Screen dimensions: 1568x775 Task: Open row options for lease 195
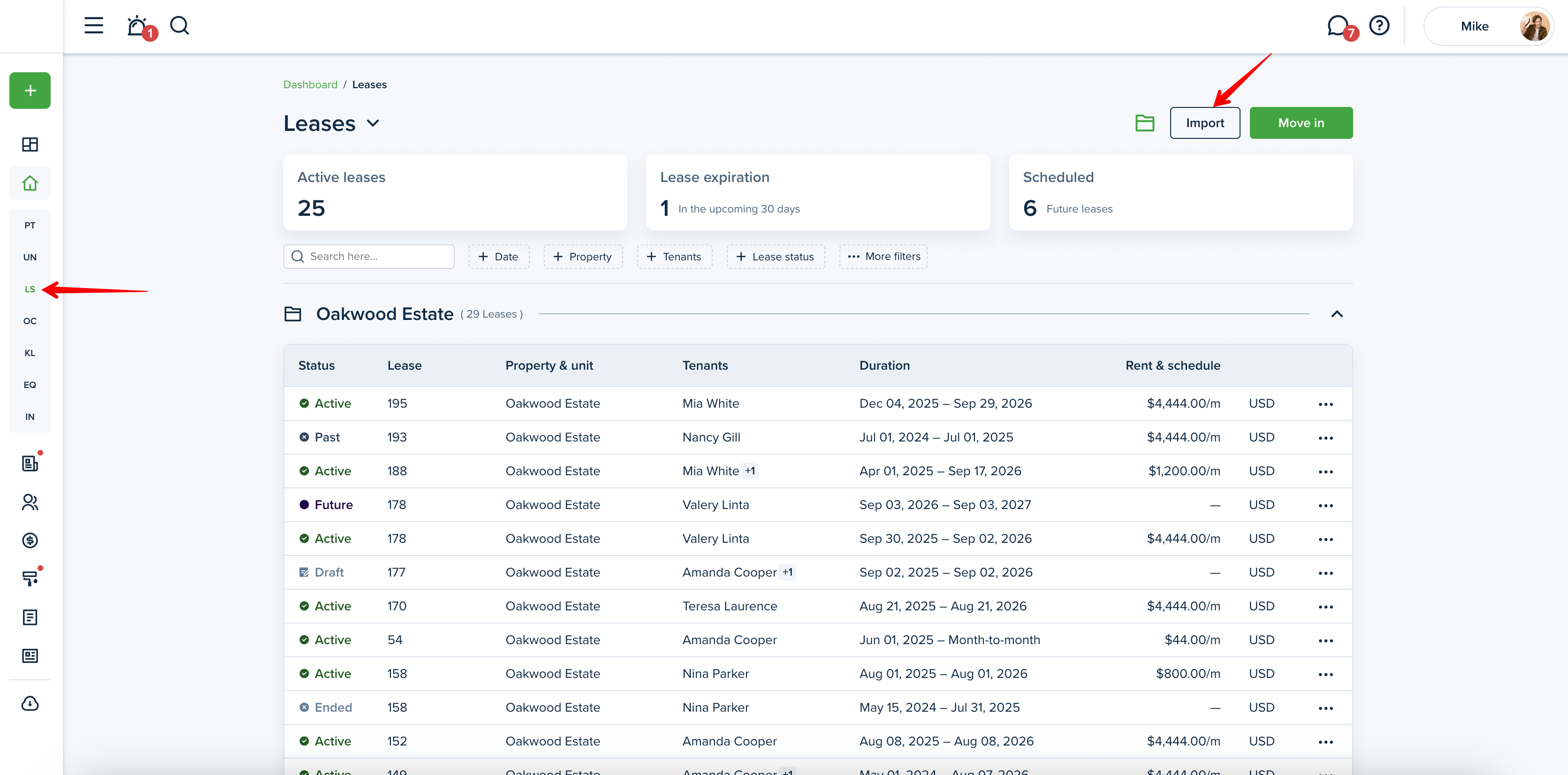pos(1325,404)
